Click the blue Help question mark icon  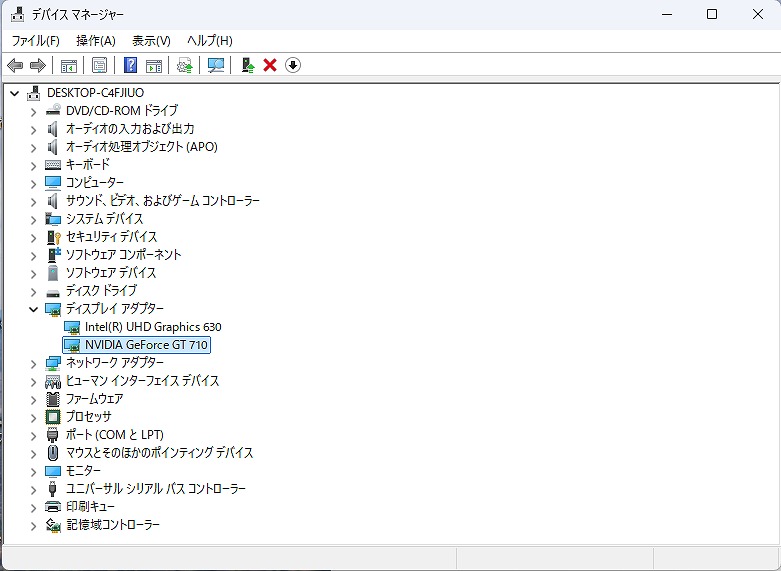[130, 66]
